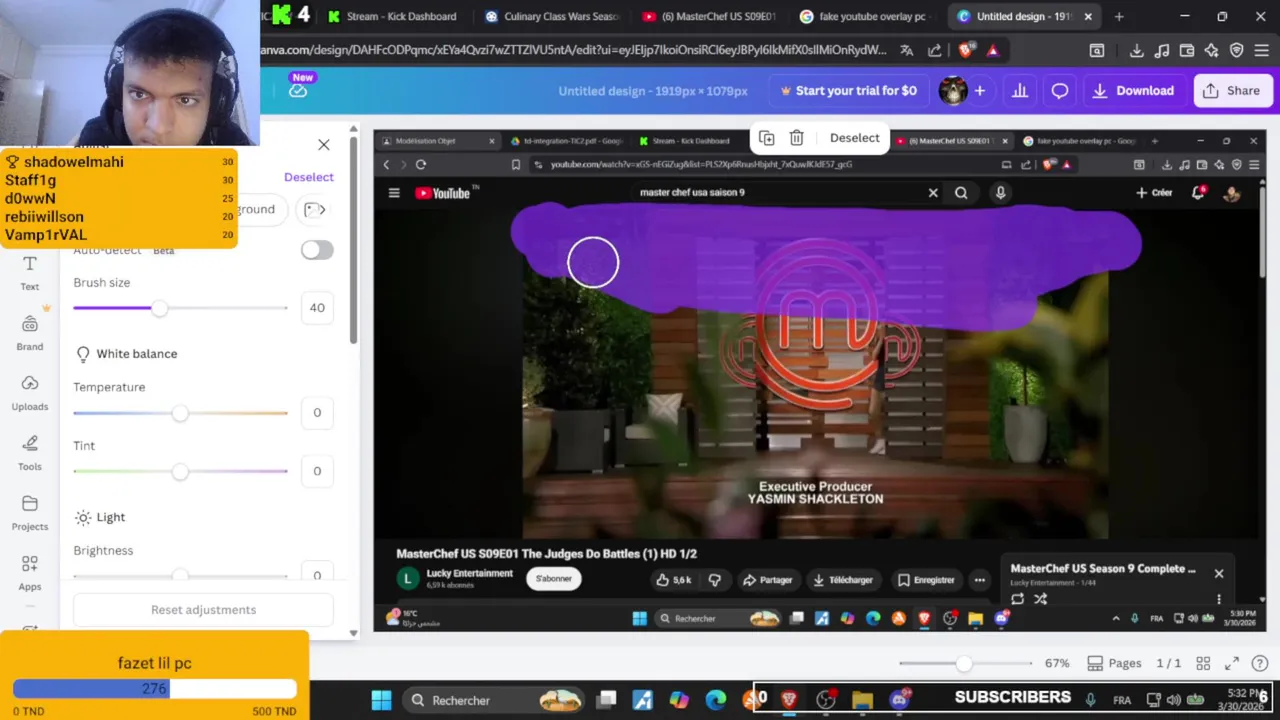Click the Brush size value field showing 40
The width and height of the screenshot is (1280, 720).
pos(317,308)
